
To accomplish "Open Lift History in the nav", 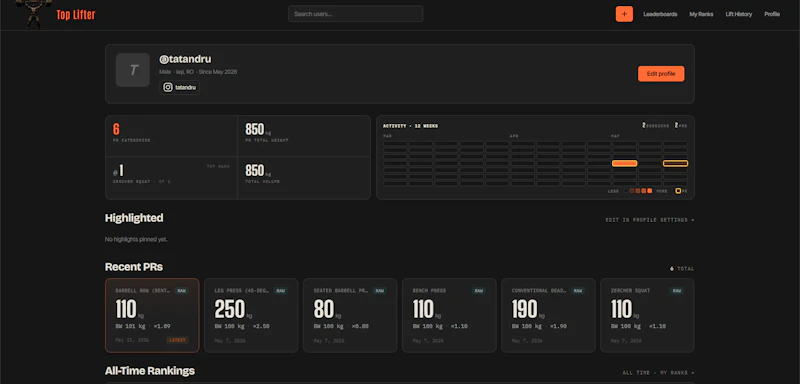I will coord(739,14).
